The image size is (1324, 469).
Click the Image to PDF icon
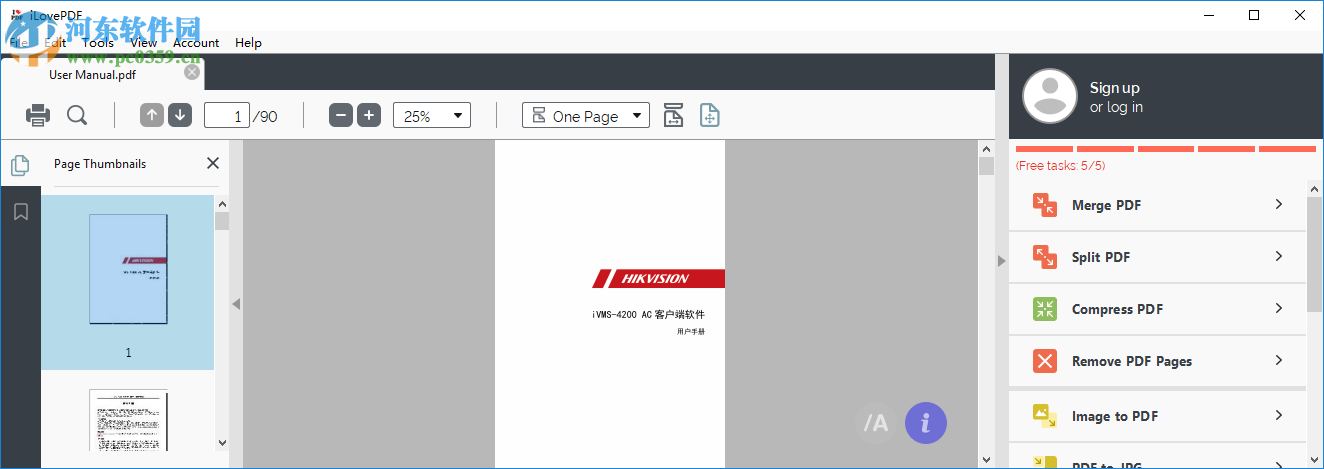point(1044,416)
